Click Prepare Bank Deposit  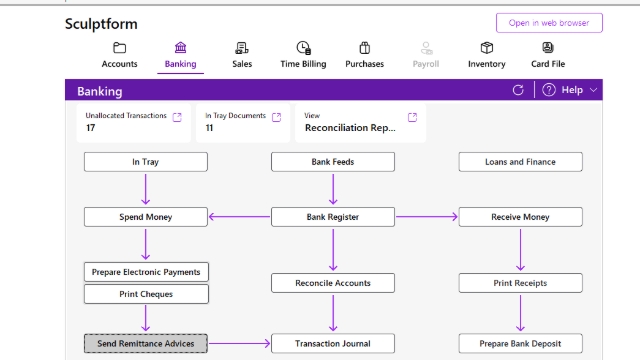[x=520, y=344]
